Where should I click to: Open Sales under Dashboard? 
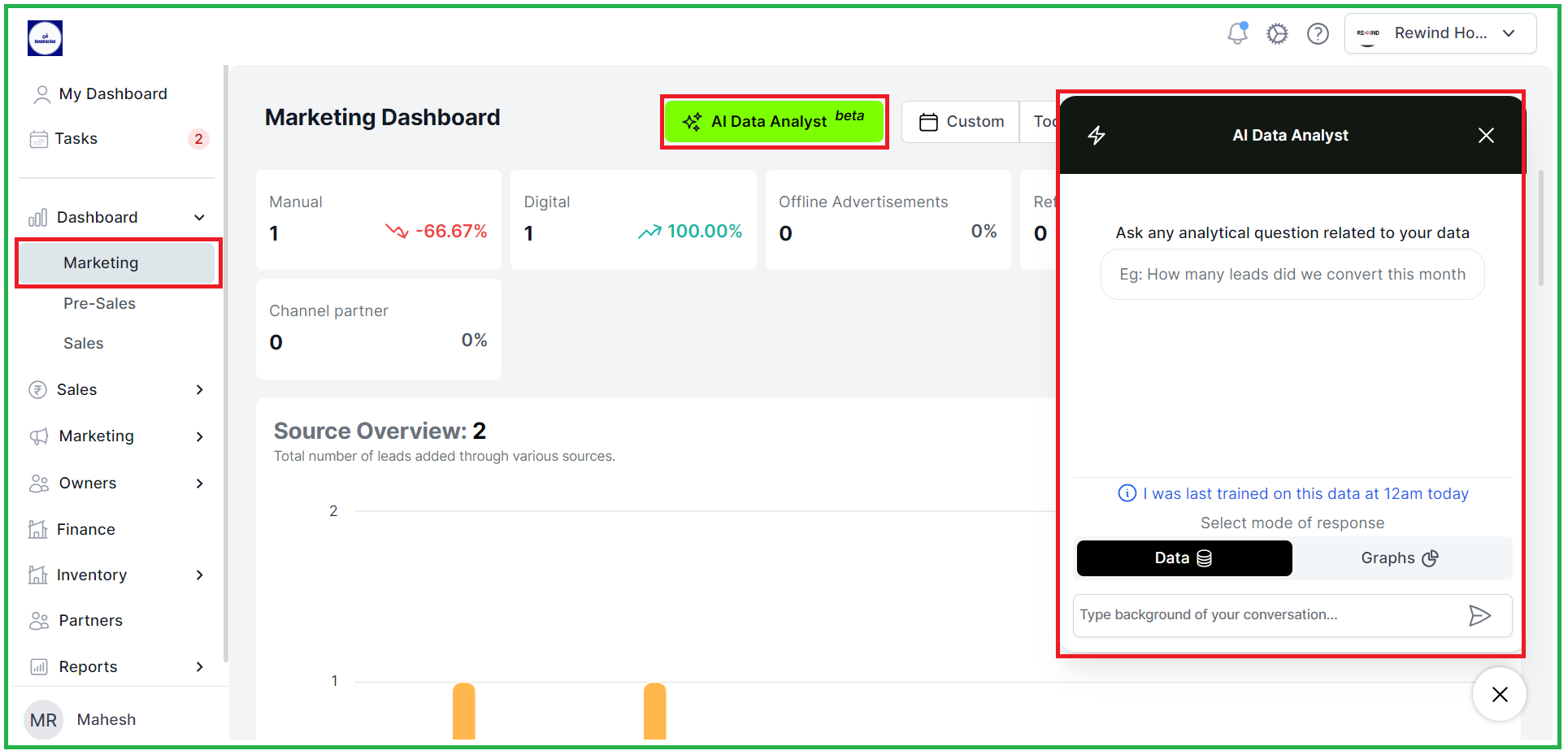84,344
